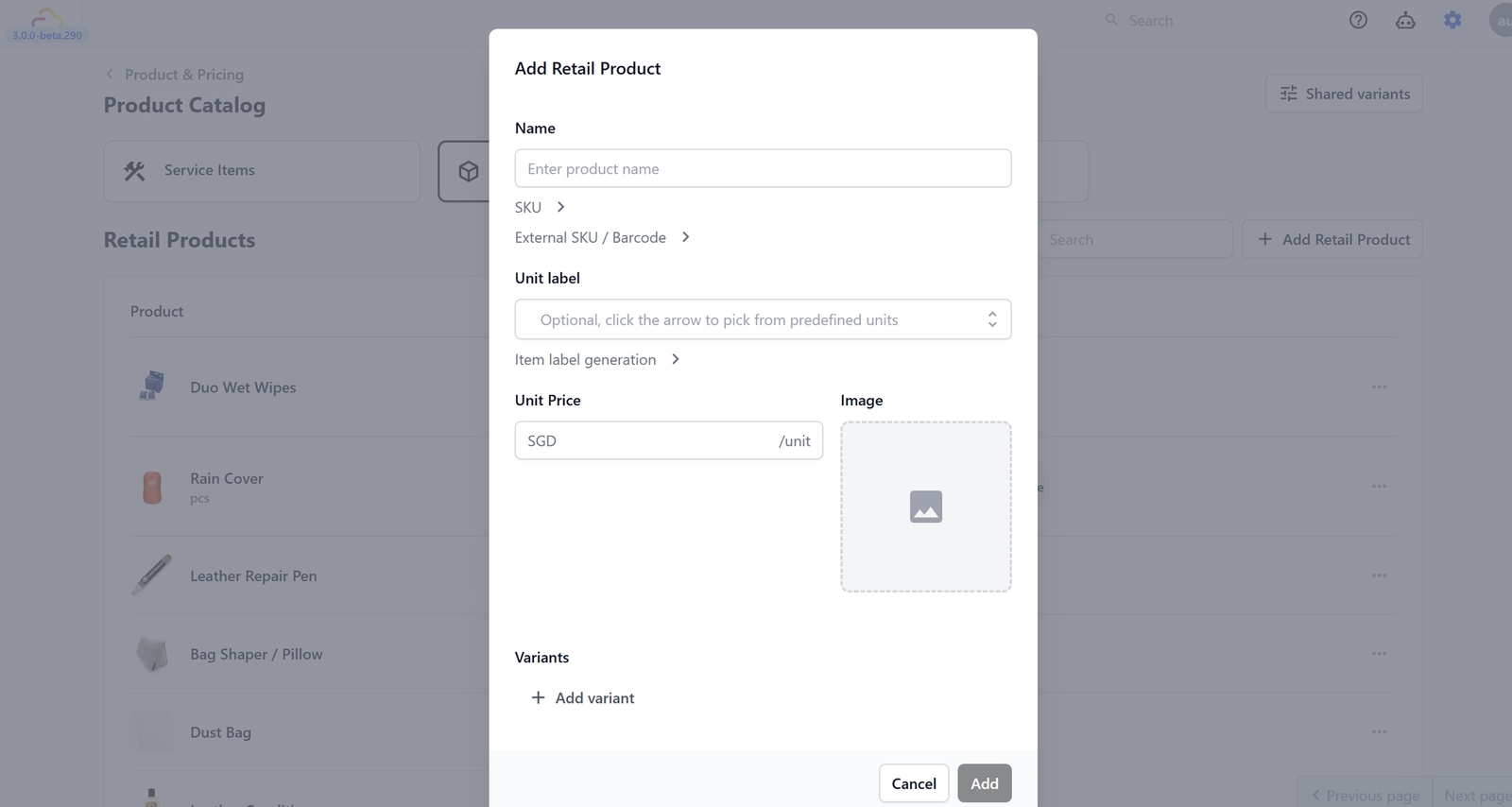The width and height of the screenshot is (1512, 807).
Task: Open the Unit label dropdown arrows
Action: [x=992, y=319]
